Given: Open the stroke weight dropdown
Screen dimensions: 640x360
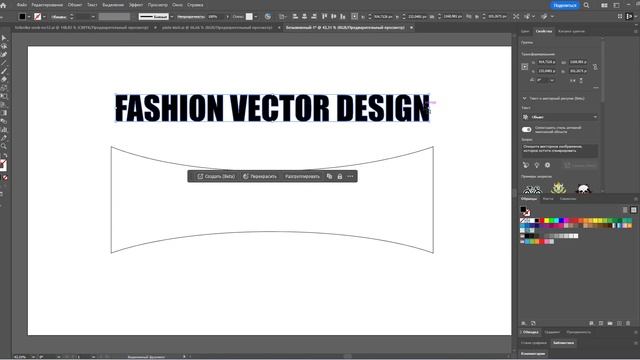Looking at the screenshot, I should [x=93, y=17].
